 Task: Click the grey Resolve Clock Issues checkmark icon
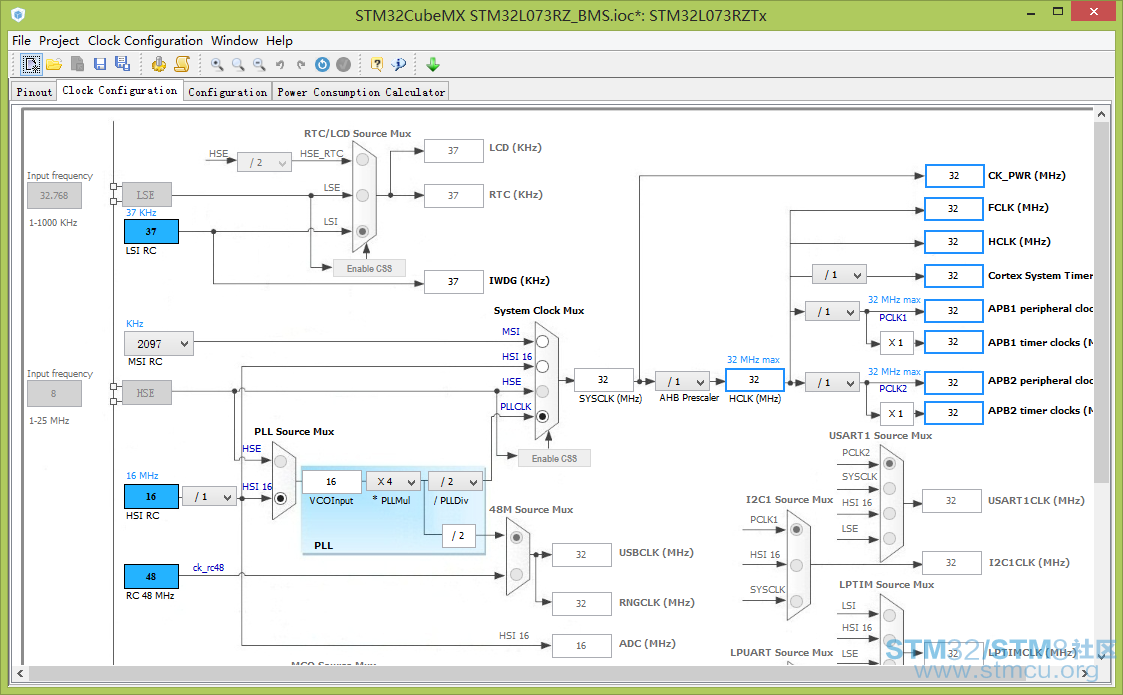[x=344, y=64]
